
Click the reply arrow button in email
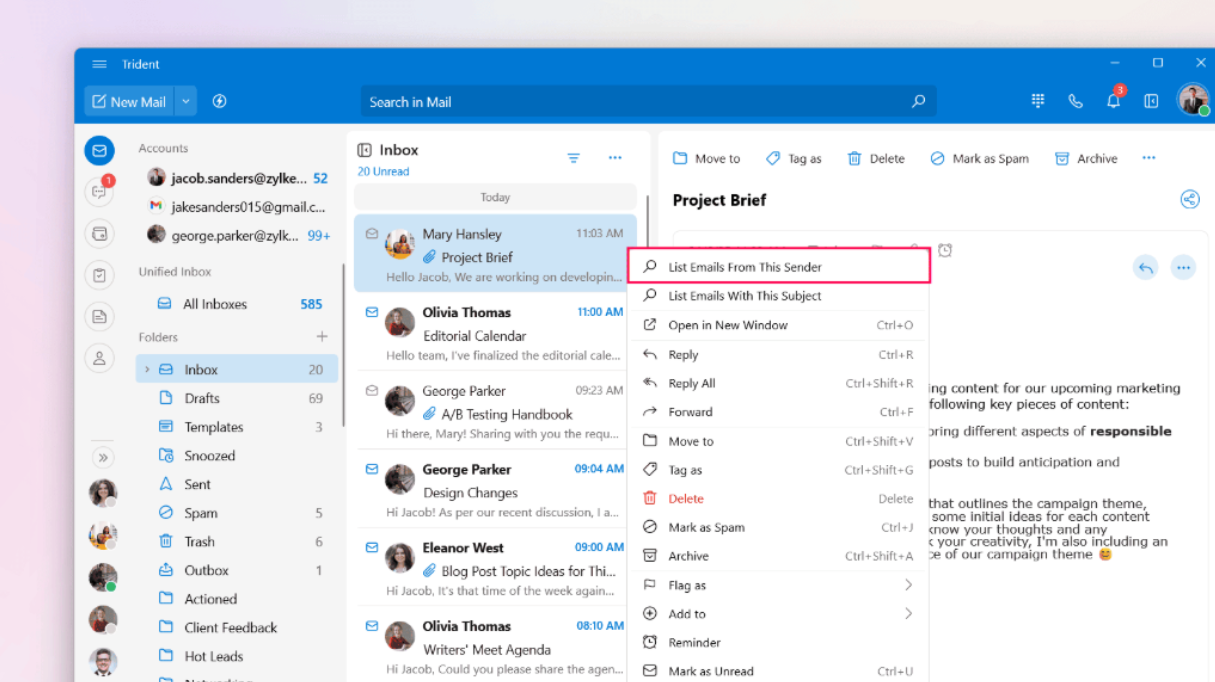1146,267
